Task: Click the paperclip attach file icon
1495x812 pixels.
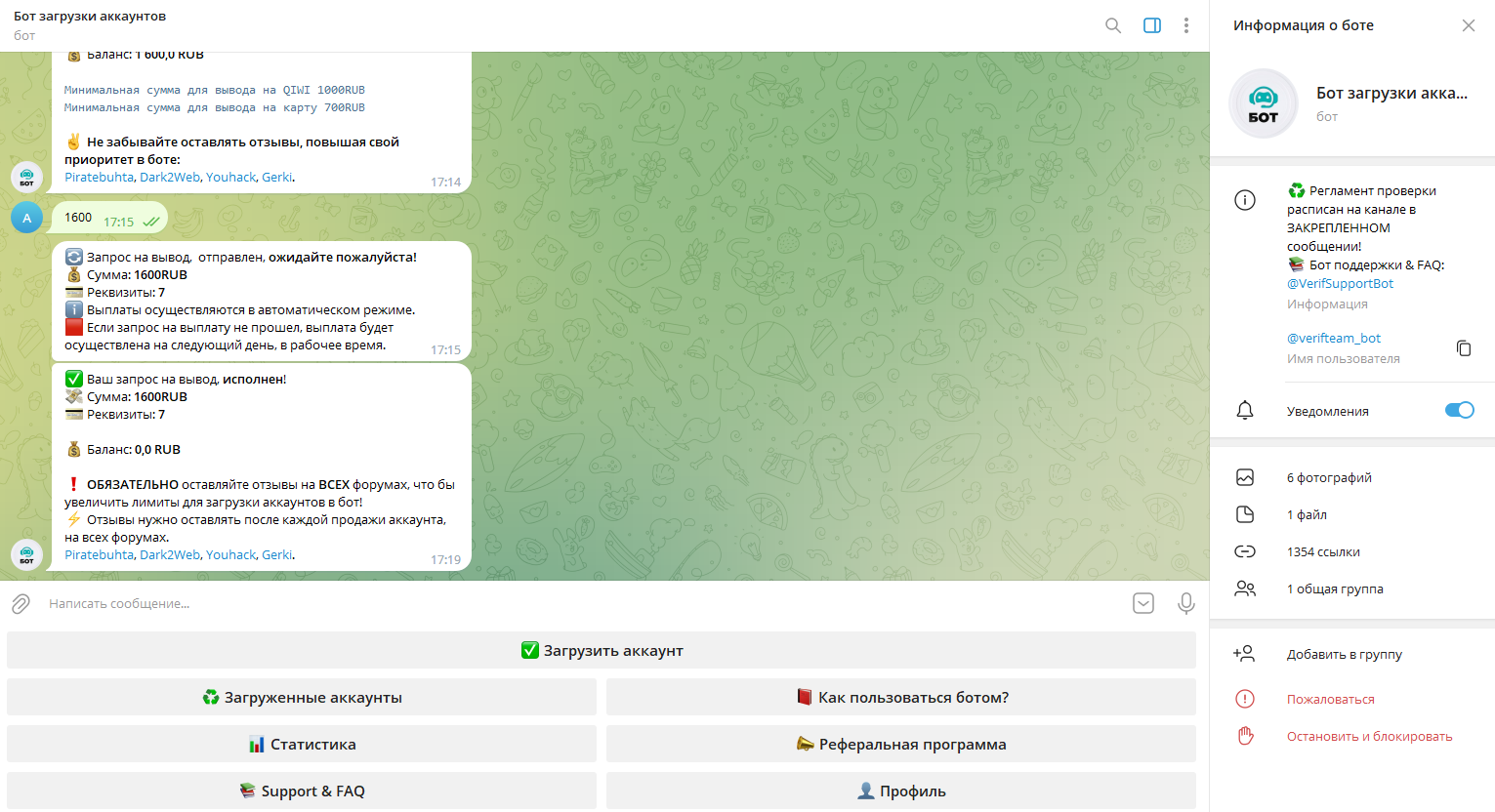Action: pyautogui.click(x=21, y=604)
